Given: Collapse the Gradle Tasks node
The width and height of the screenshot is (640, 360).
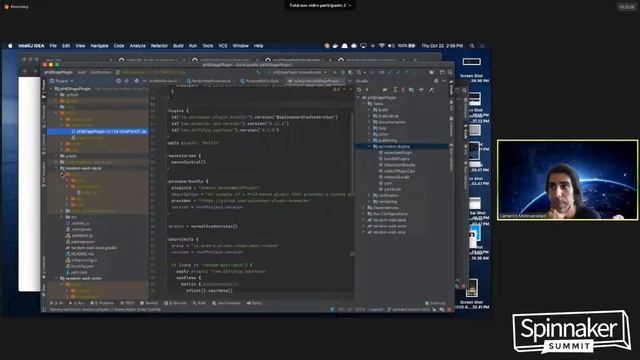Looking at the screenshot, I should tap(364, 104).
